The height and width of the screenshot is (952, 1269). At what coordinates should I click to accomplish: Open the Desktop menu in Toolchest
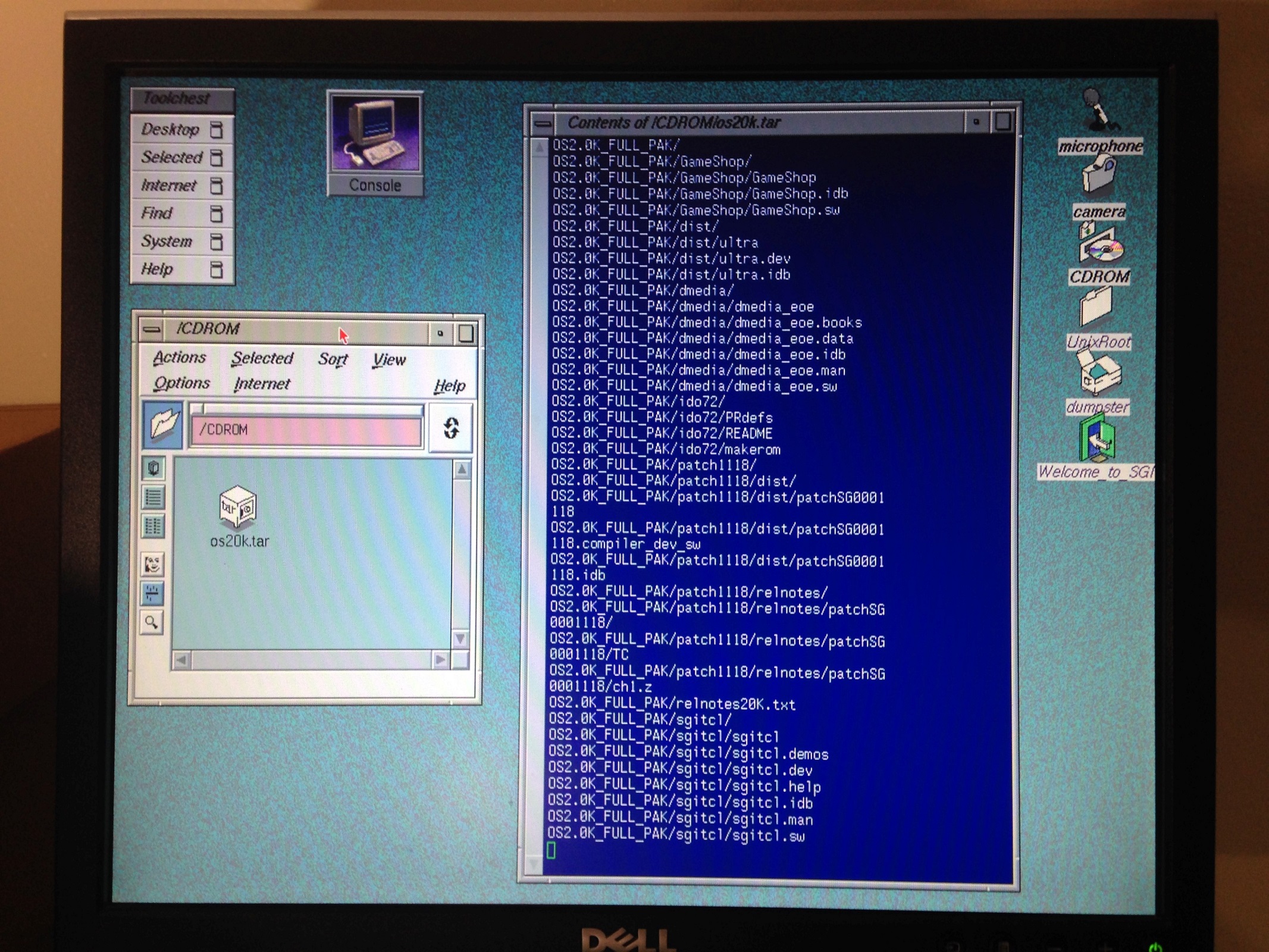(x=182, y=130)
